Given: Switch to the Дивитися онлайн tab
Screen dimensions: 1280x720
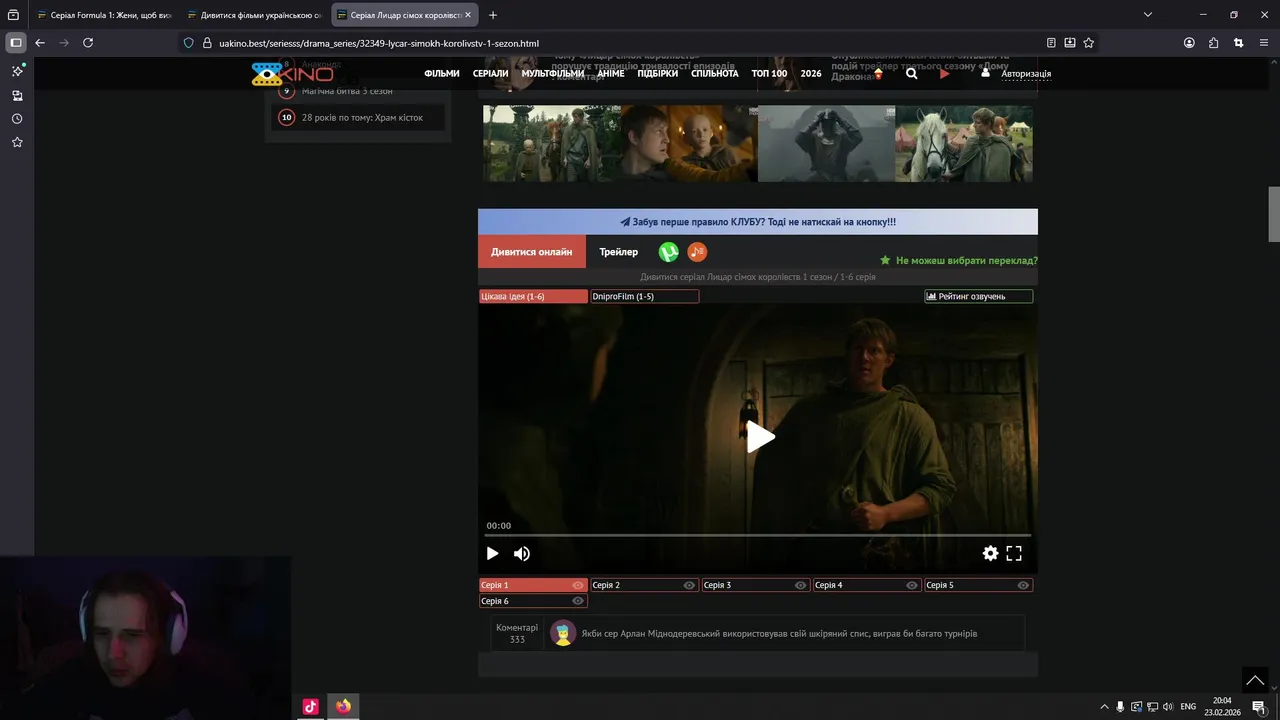Looking at the screenshot, I should pyautogui.click(x=532, y=252).
